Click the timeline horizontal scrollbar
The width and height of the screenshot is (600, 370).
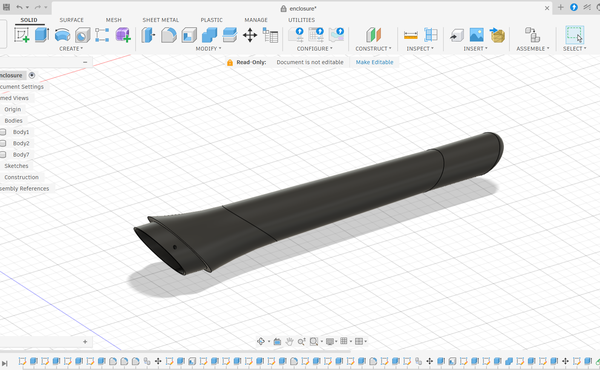point(175,351)
